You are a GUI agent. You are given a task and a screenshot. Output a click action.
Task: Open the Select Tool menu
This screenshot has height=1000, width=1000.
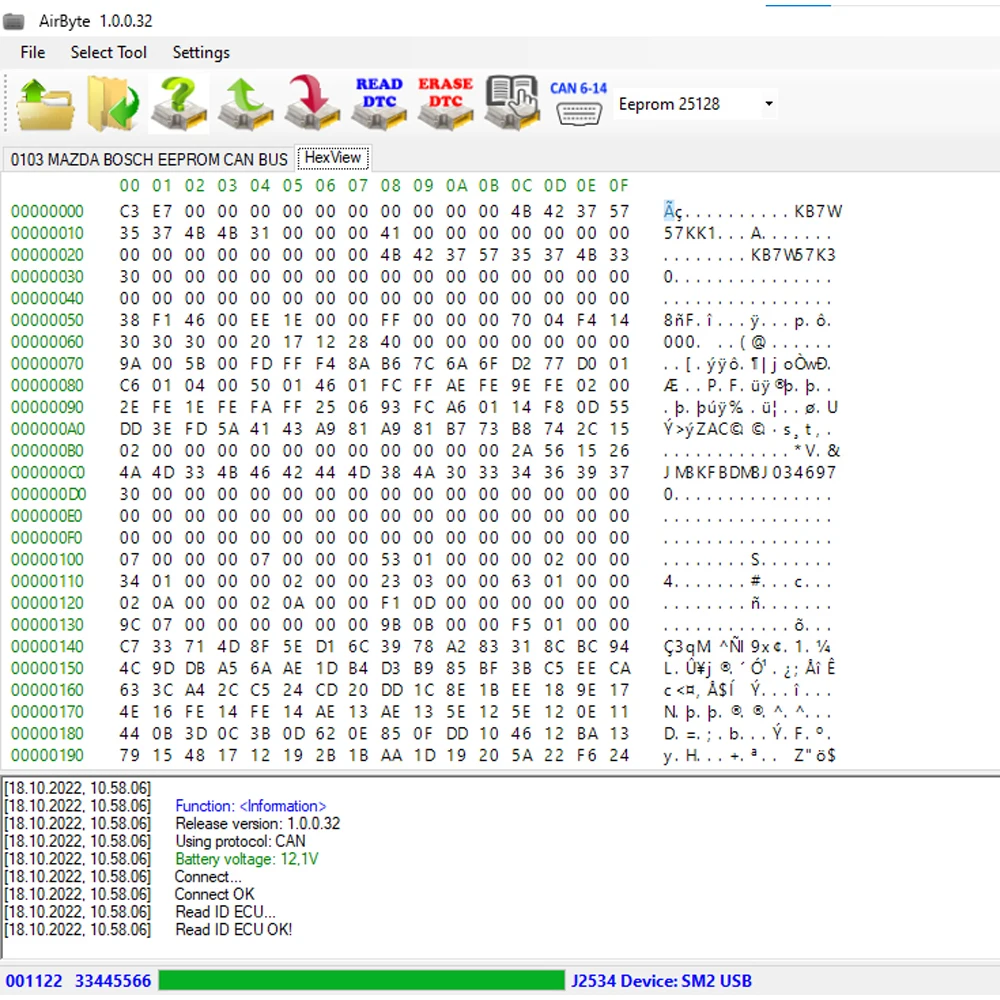pos(108,52)
